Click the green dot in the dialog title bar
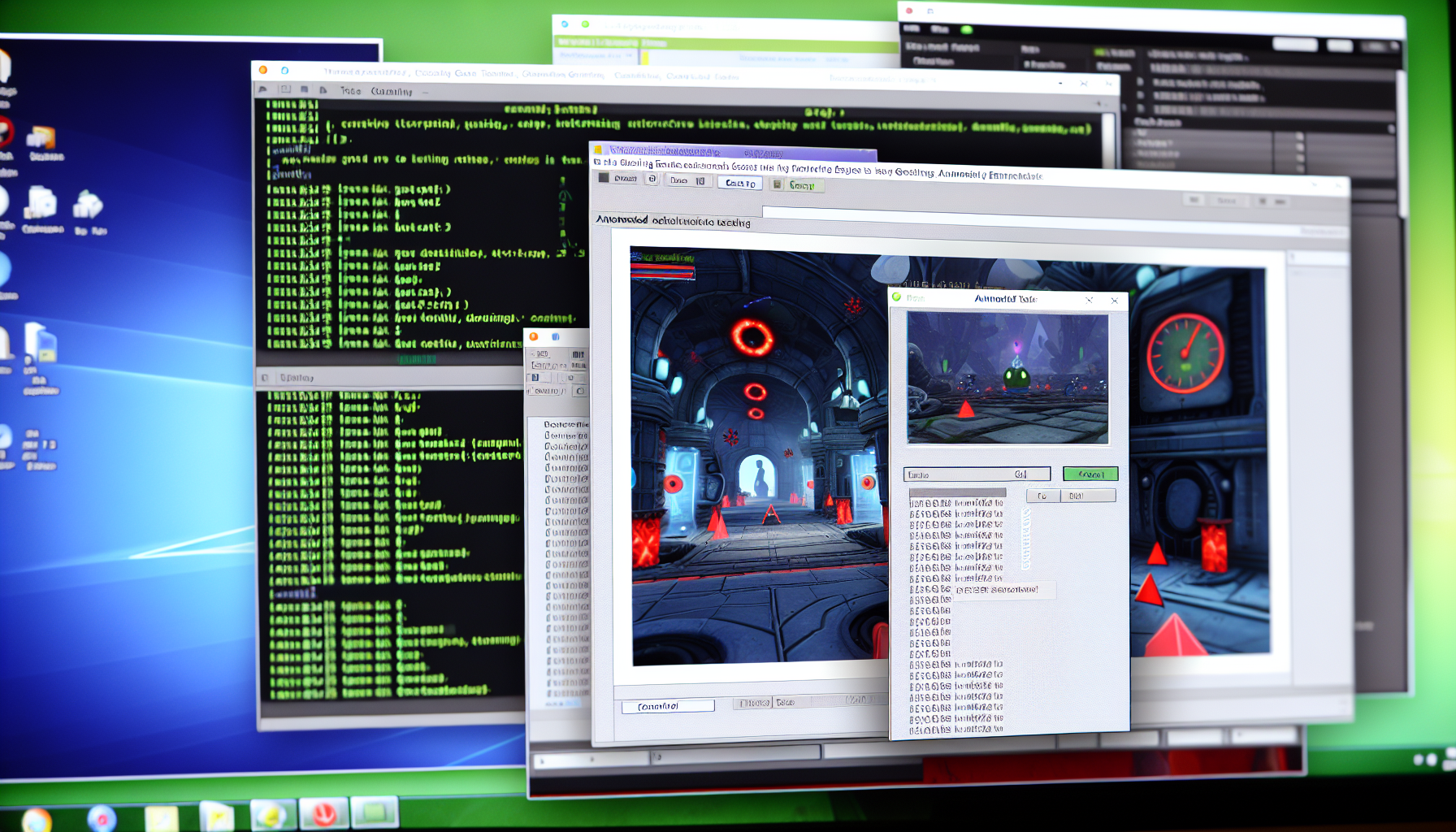This screenshot has width=1456, height=832. pyautogui.click(x=897, y=297)
